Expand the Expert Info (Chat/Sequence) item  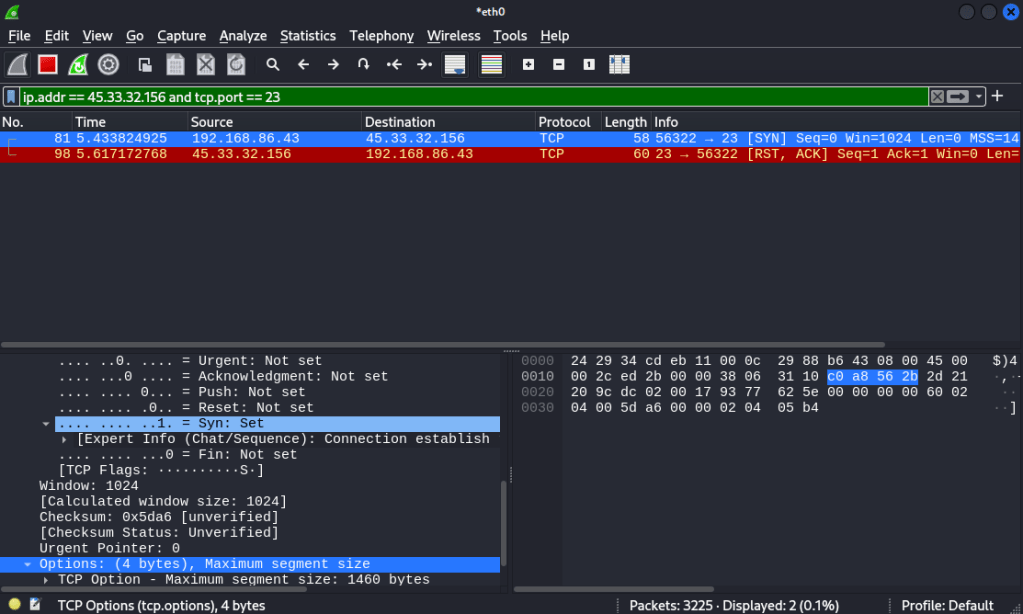(x=65, y=439)
